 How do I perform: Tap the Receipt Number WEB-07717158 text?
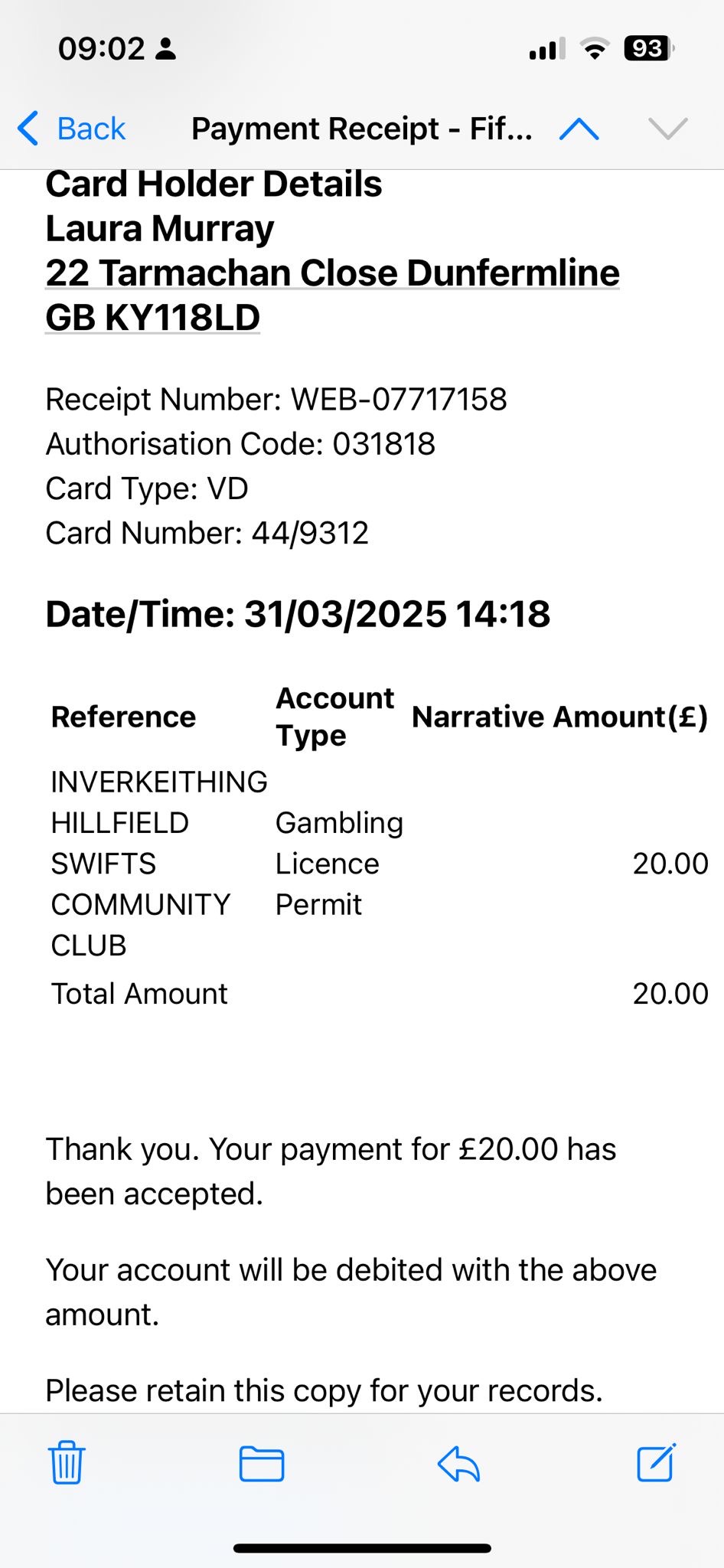click(x=276, y=400)
